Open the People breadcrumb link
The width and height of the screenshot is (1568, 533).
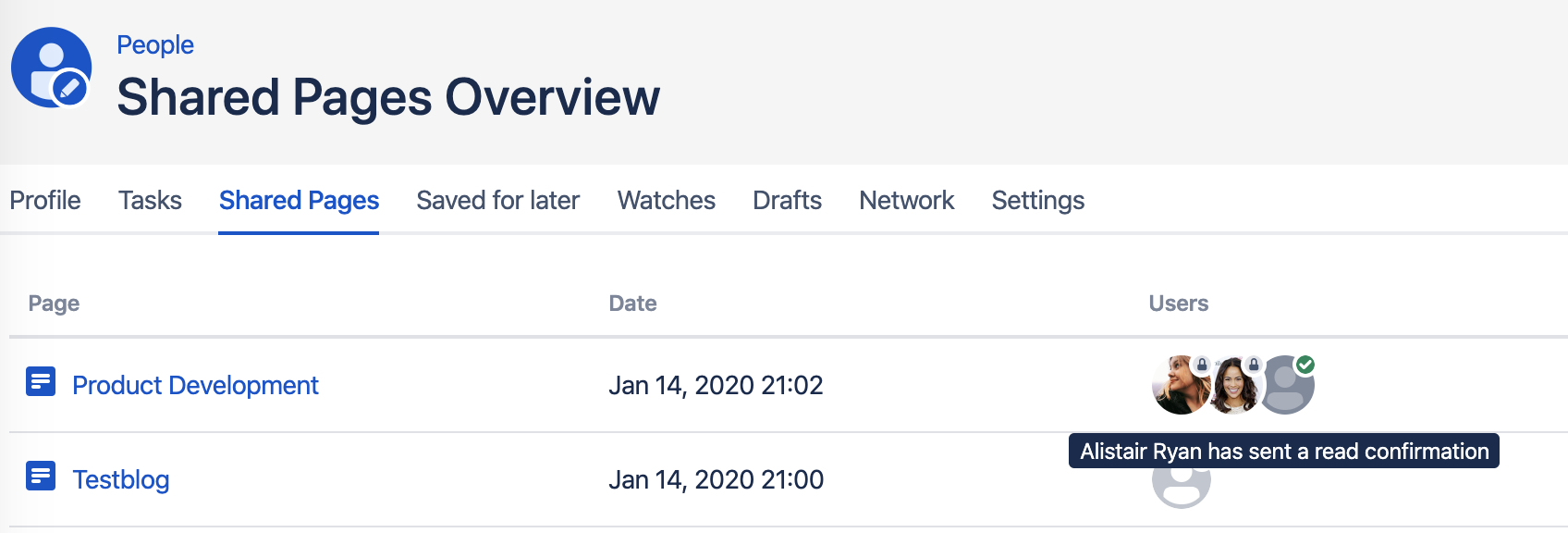[155, 44]
